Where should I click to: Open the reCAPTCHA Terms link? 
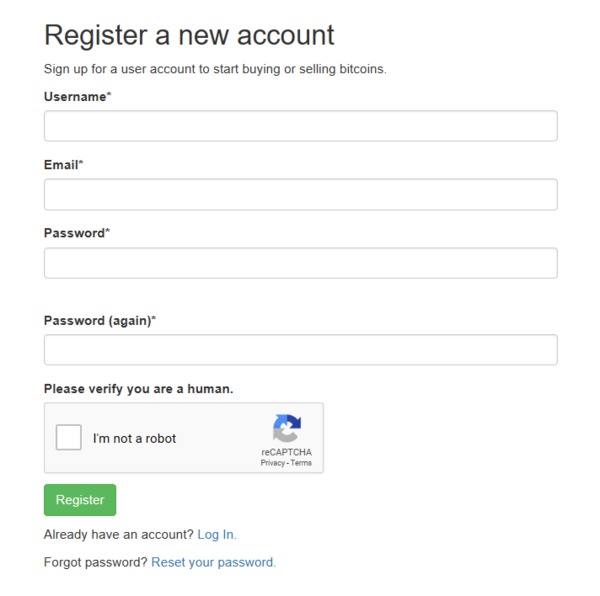coord(301,463)
